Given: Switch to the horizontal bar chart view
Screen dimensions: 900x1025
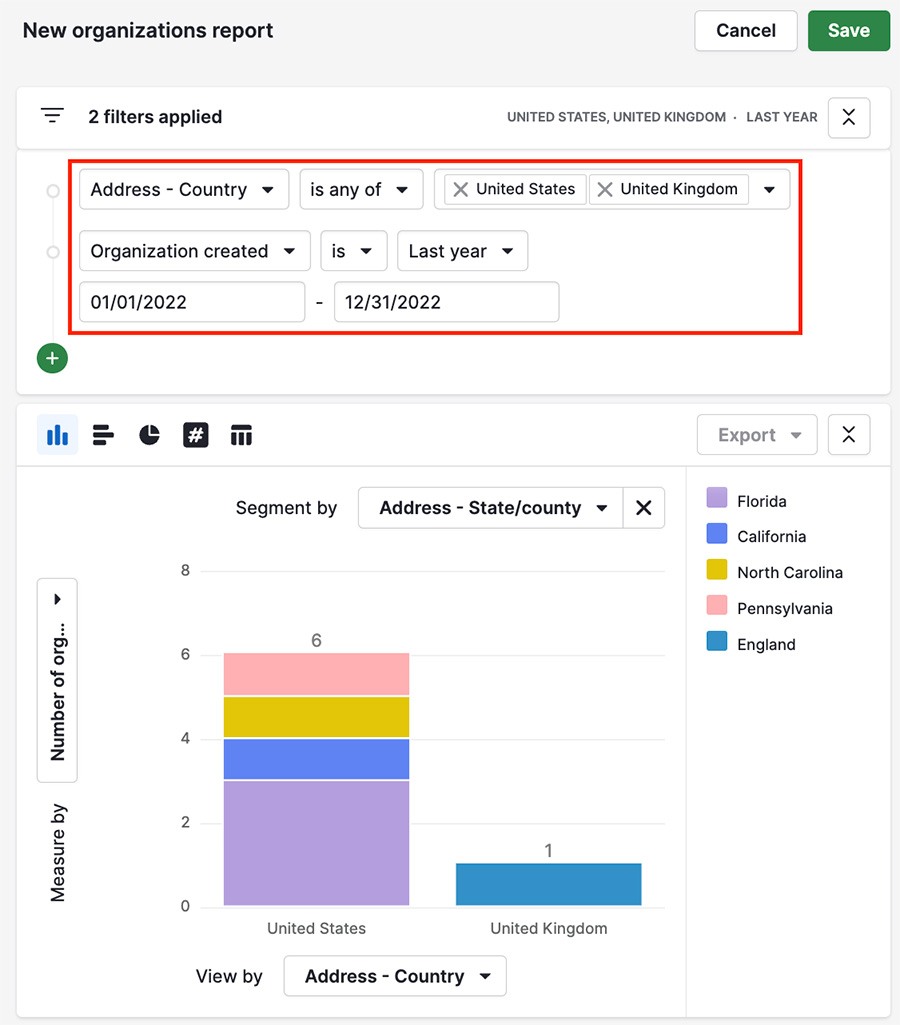Looking at the screenshot, I should pos(103,434).
